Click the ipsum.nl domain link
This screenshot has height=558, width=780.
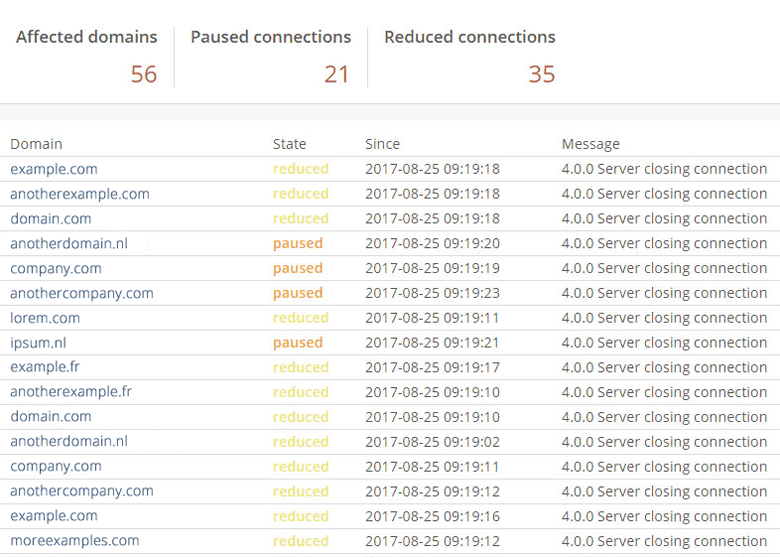point(38,343)
